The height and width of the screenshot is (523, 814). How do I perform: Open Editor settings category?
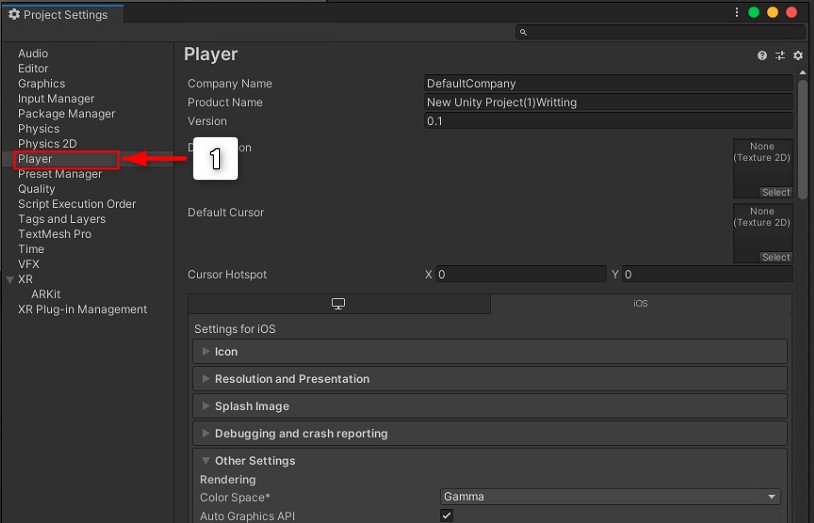pos(33,69)
